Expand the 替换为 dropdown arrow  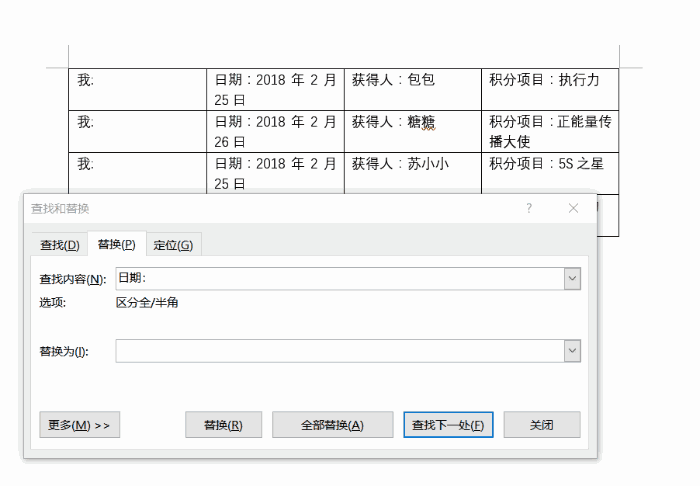pos(572,351)
